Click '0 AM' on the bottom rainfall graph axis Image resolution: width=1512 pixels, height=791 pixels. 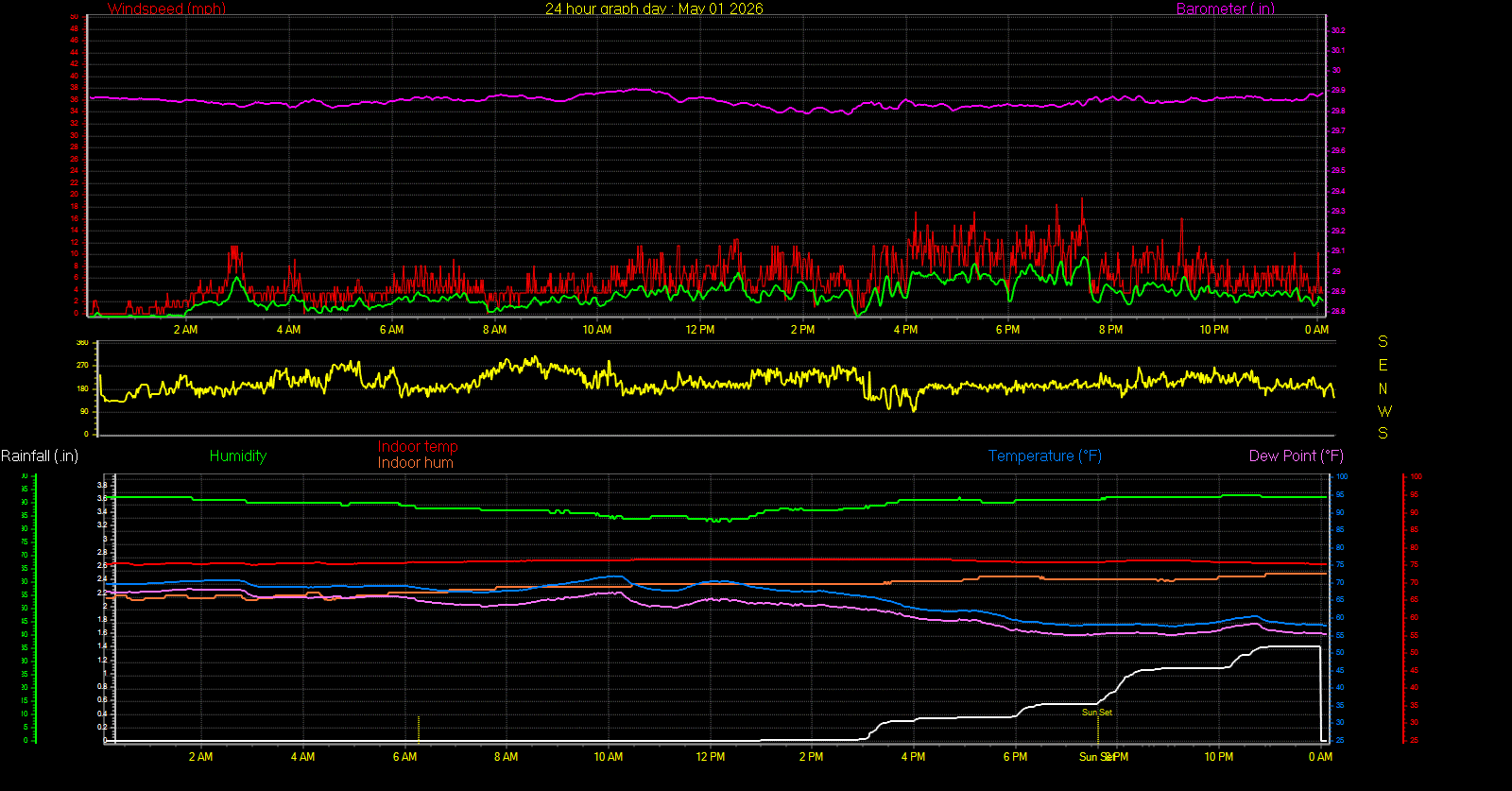coord(1321,757)
